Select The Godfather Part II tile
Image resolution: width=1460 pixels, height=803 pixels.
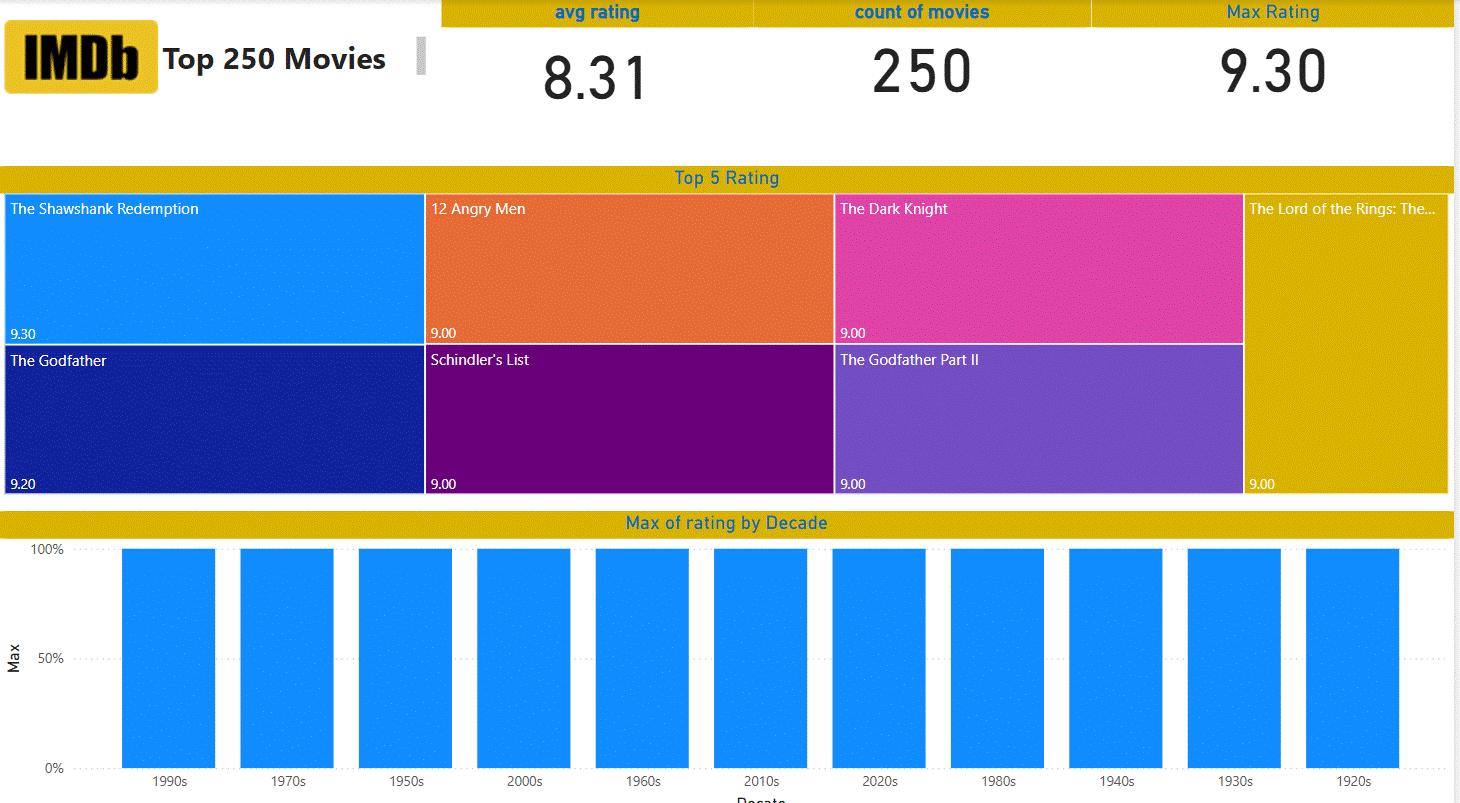pyautogui.click(x=1039, y=420)
